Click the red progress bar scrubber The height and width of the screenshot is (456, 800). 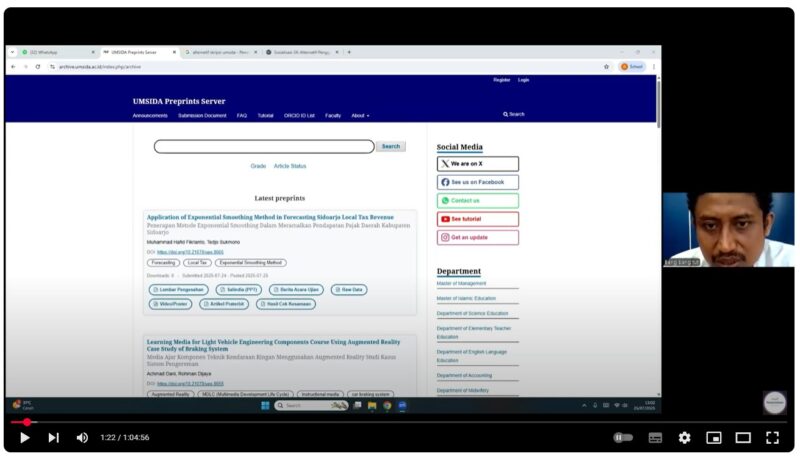[x=27, y=422]
